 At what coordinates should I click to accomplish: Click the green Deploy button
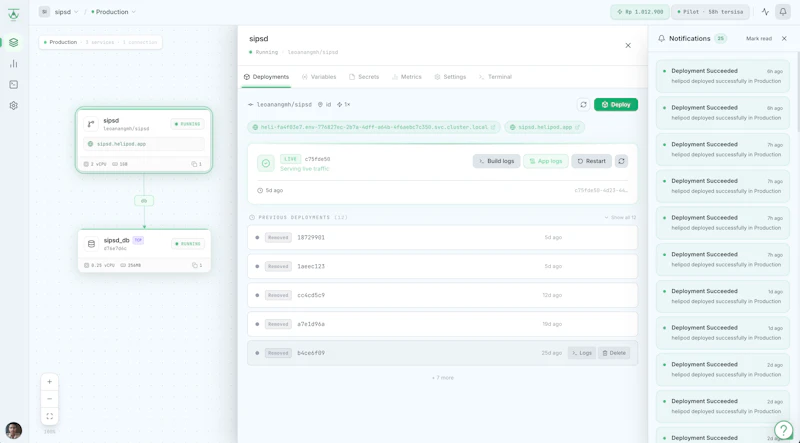(x=616, y=105)
